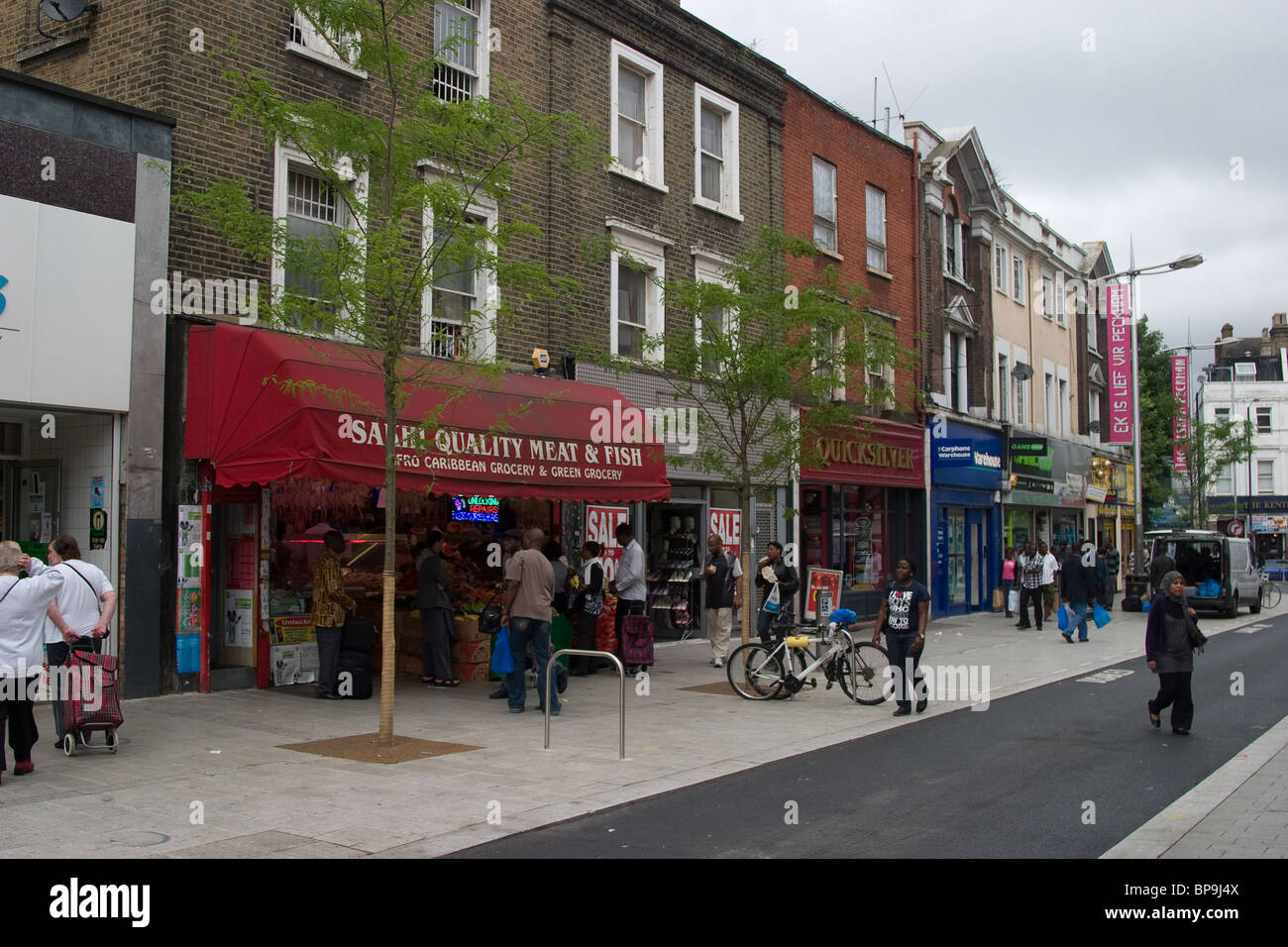
Task: Click the pink 'EK IS LIEF VIR PECKHAM' banner
Action: pos(1119,365)
